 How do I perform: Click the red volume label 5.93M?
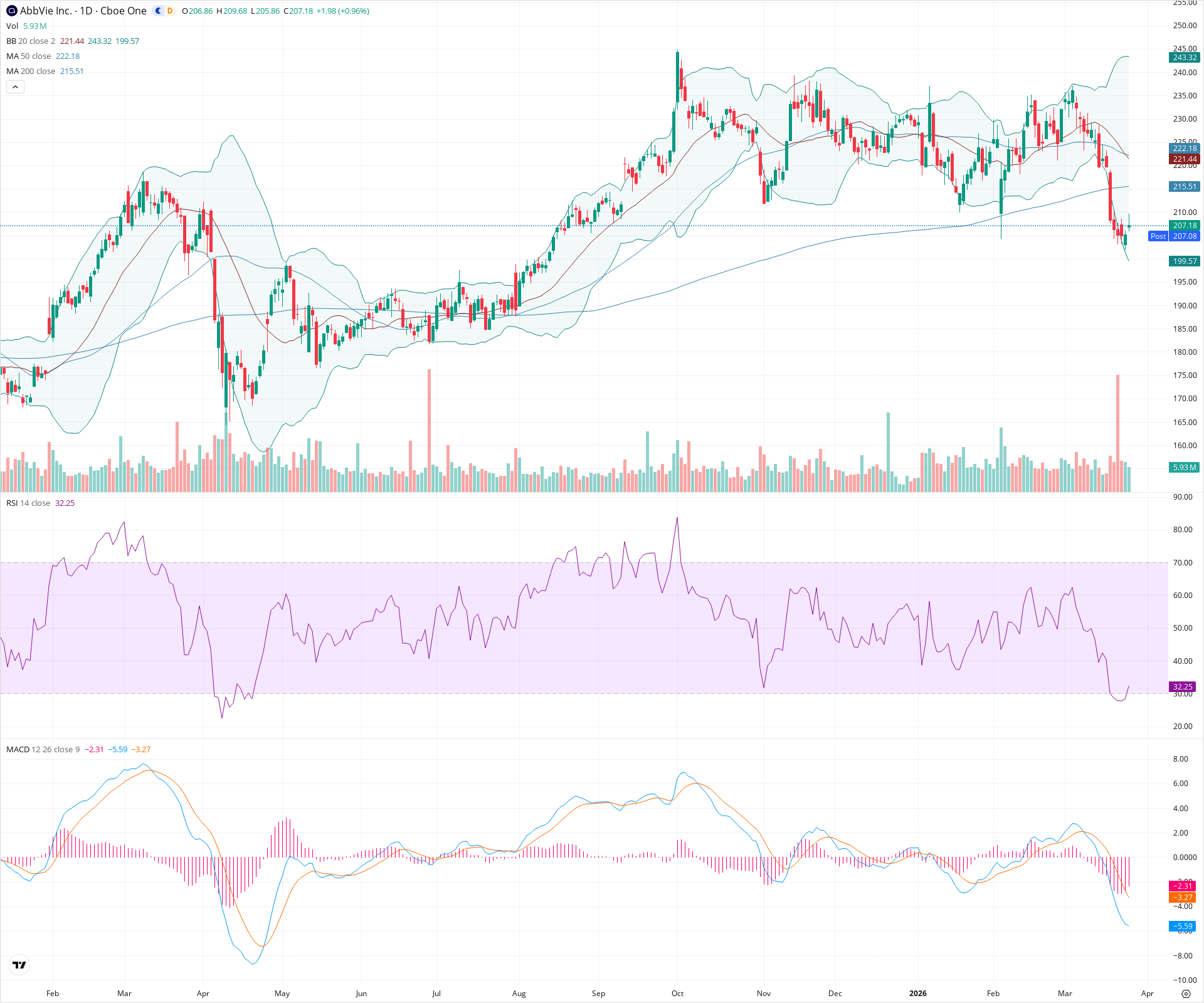click(x=1185, y=467)
